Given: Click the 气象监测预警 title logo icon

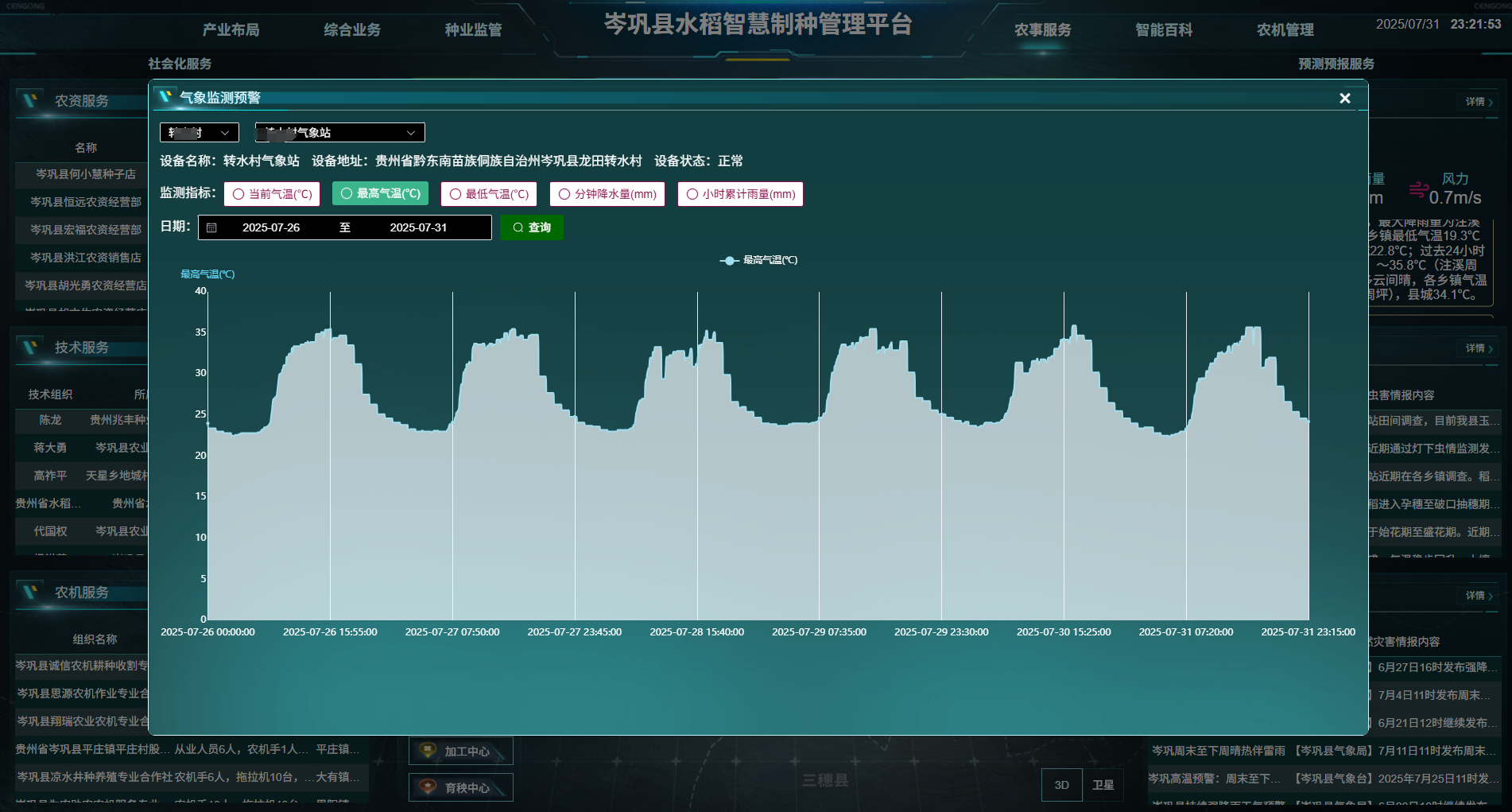Looking at the screenshot, I should tap(165, 97).
